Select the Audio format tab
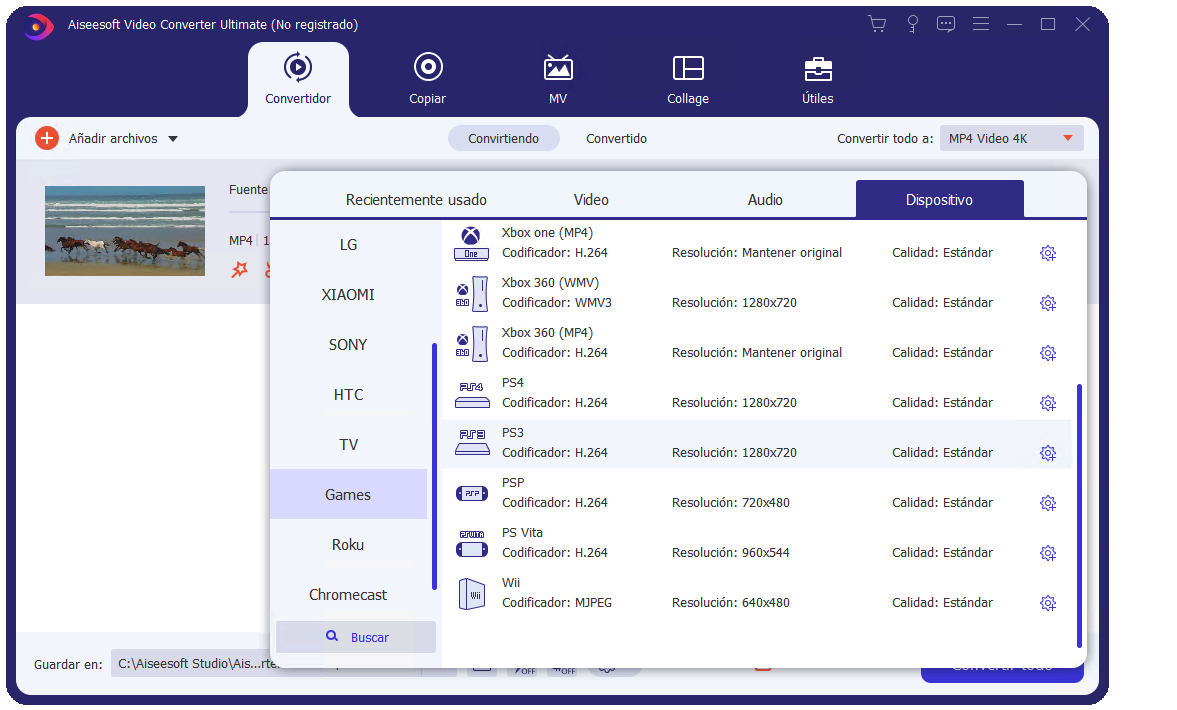The width and height of the screenshot is (1177, 710). [765, 200]
